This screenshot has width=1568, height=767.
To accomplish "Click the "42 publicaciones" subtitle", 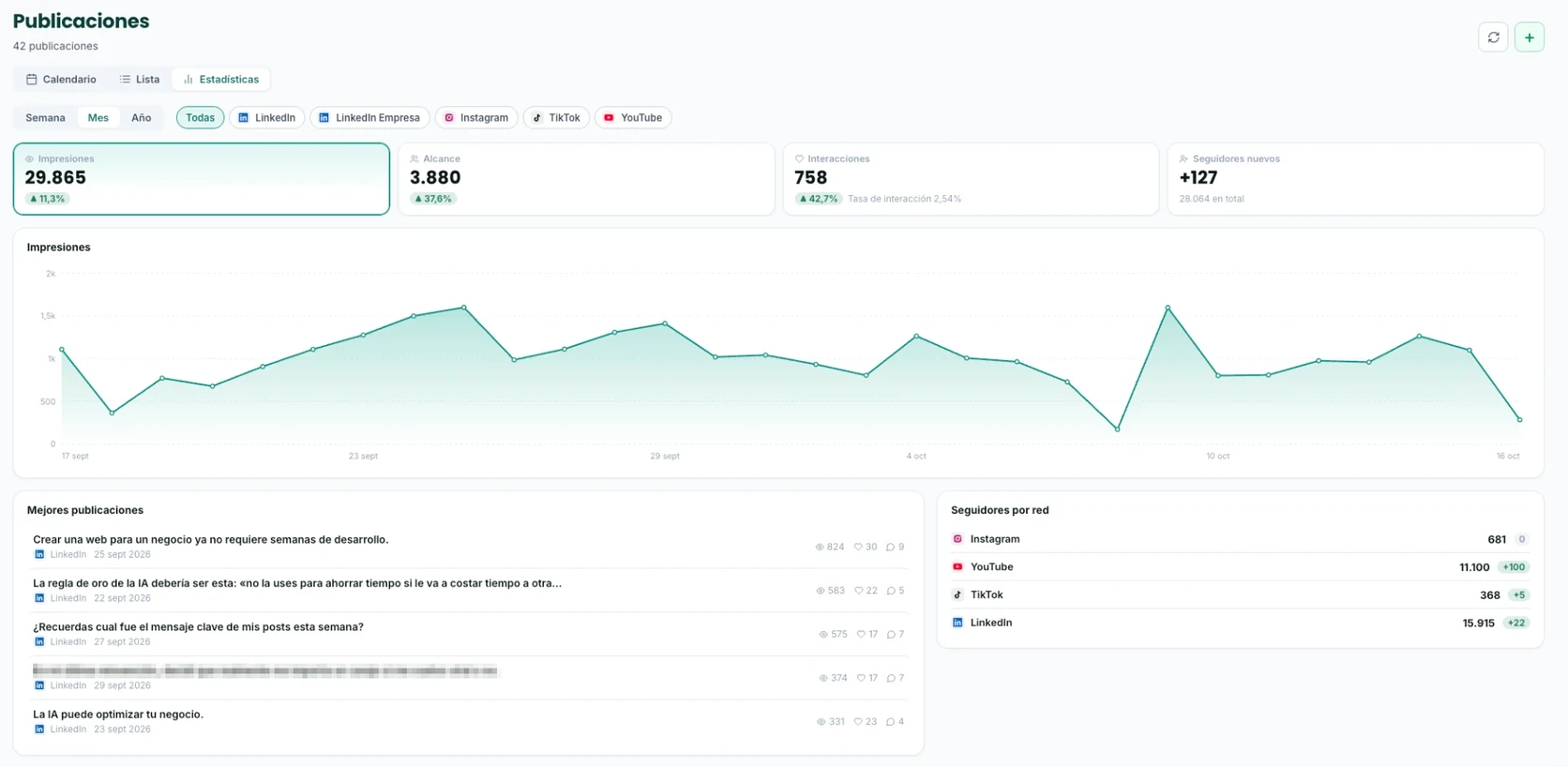I will point(55,46).
